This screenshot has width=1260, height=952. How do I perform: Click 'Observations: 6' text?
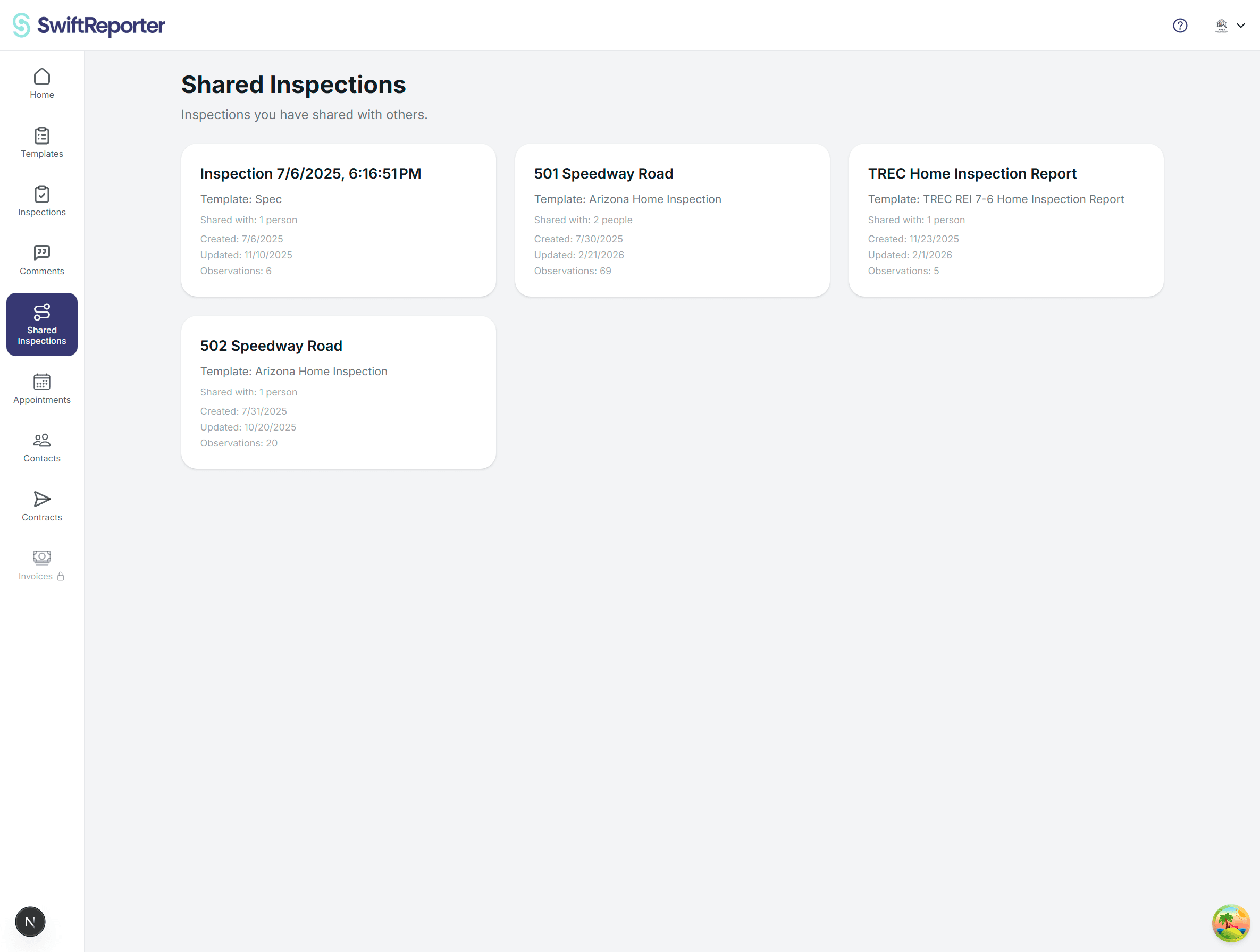[236, 271]
